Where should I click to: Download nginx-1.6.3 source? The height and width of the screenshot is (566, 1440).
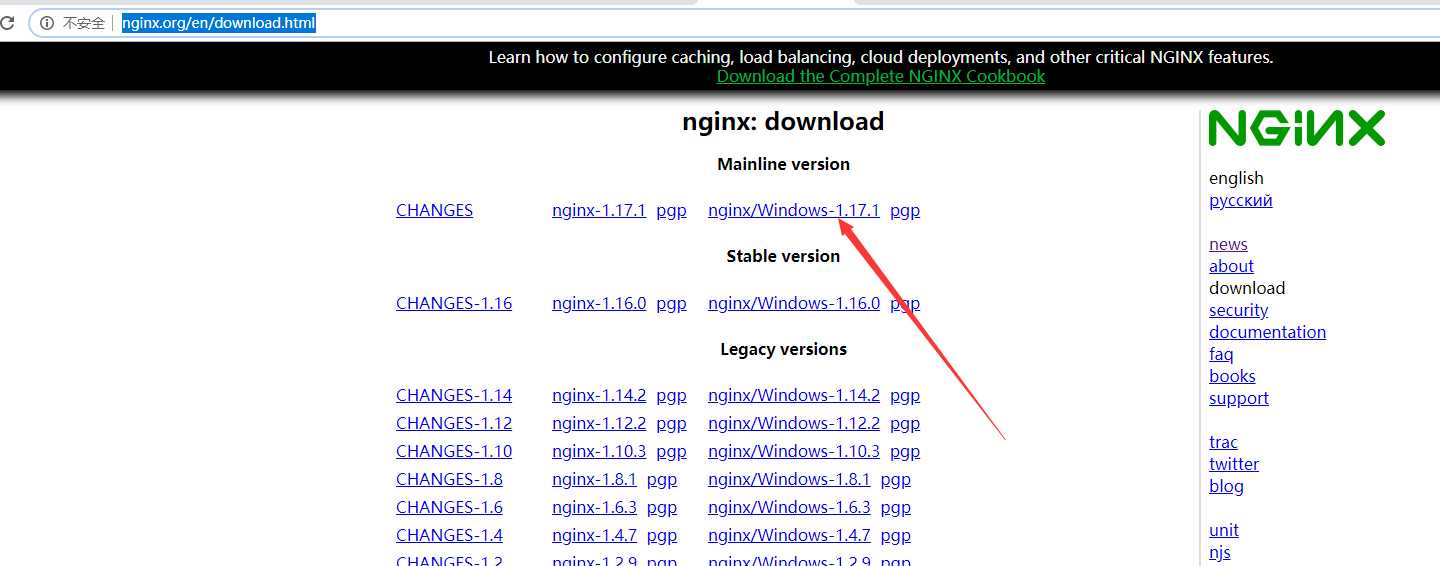(594, 507)
